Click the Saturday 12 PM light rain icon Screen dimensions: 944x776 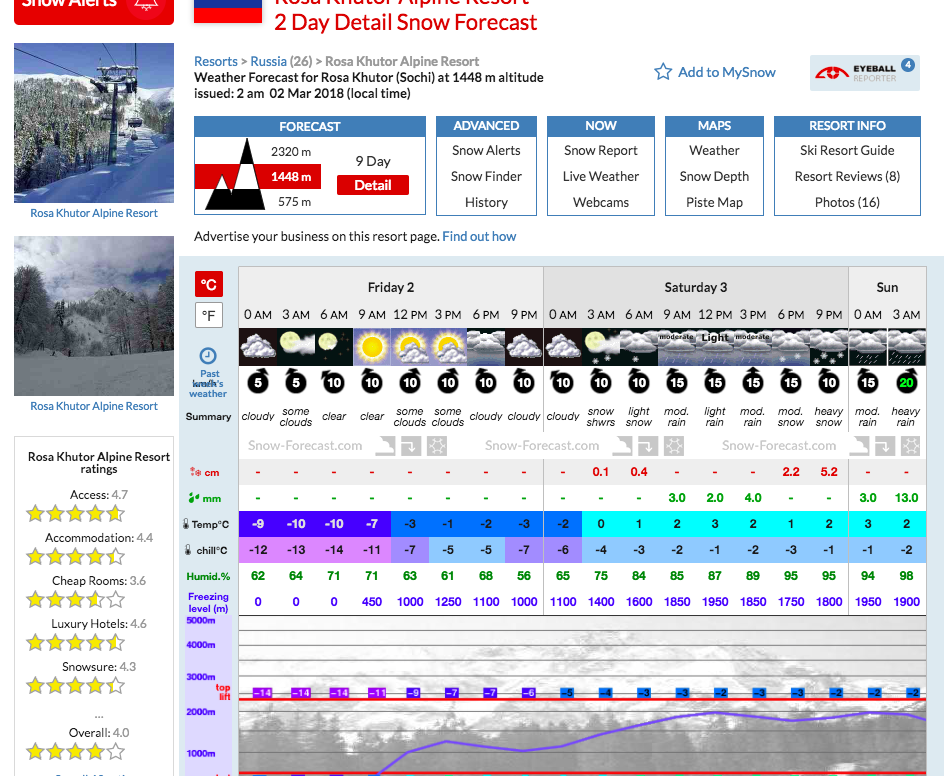tap(715, 347)
